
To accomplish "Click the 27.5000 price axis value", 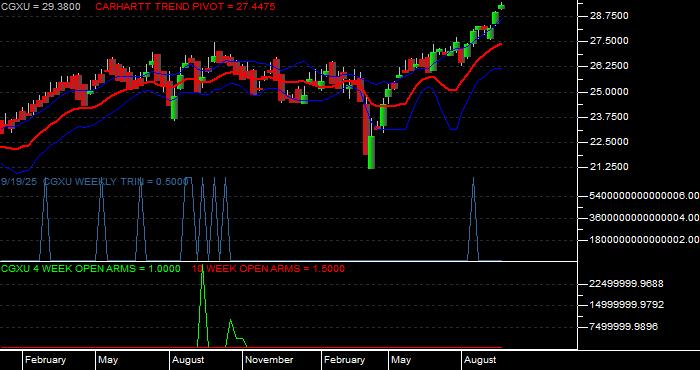I will [x=608, y=41].
